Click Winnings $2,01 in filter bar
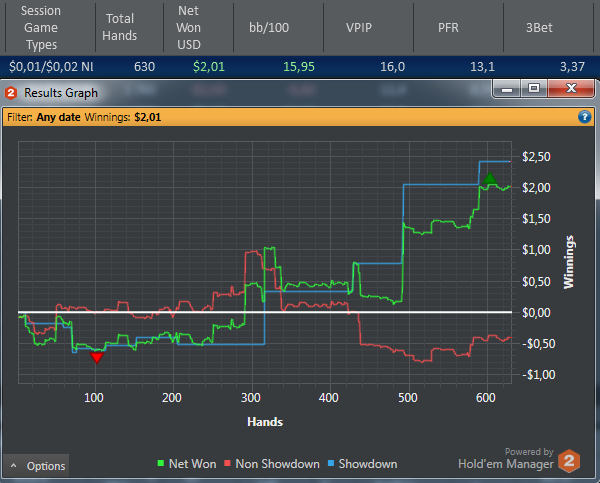600x483 pixels. pos(123,117)
